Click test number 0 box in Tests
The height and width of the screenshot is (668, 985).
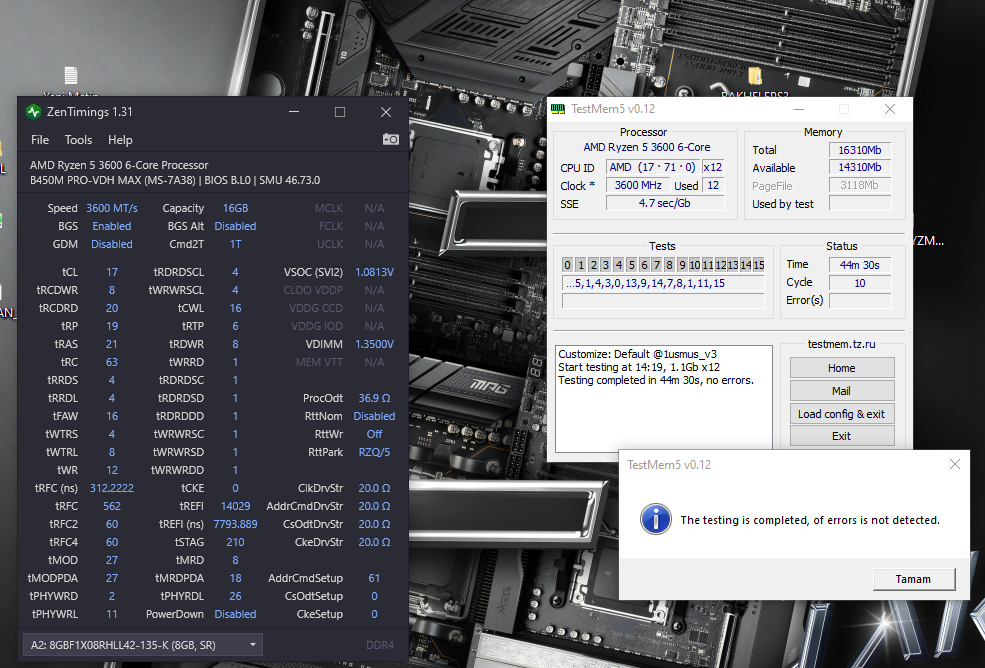point(567,265)
